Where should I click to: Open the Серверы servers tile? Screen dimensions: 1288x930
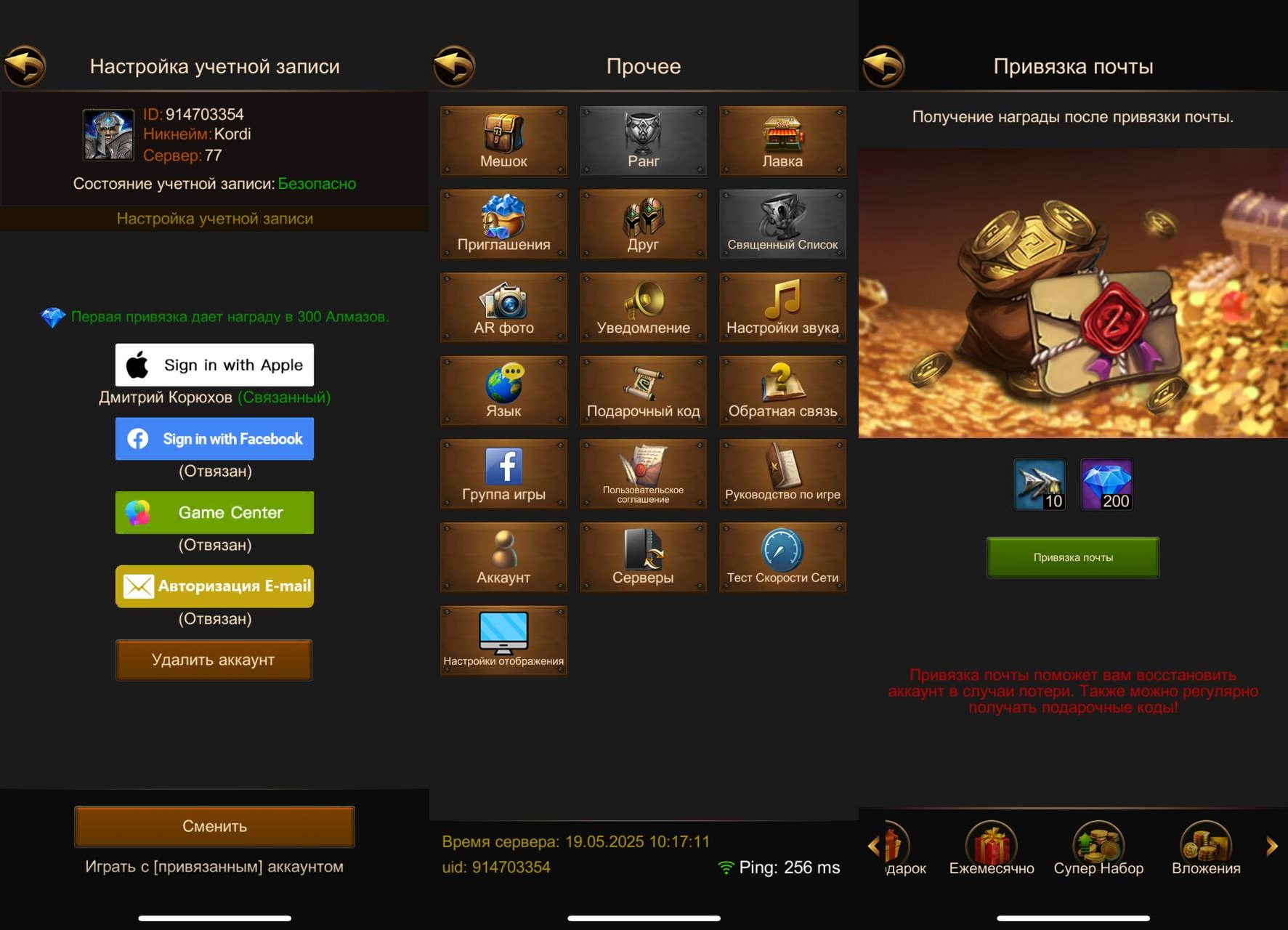point(643,557)
